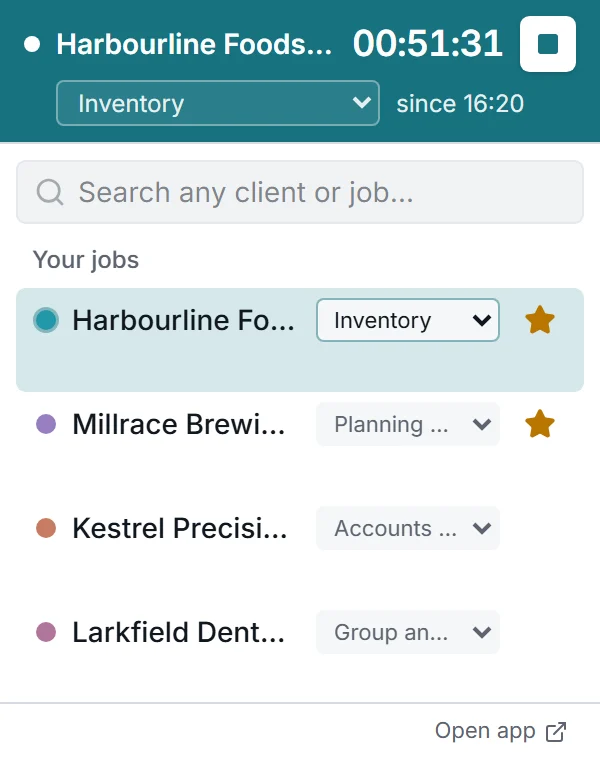600x760 pixels.
Task: Click the since 16:20 start time
Action: pos(460,103)
